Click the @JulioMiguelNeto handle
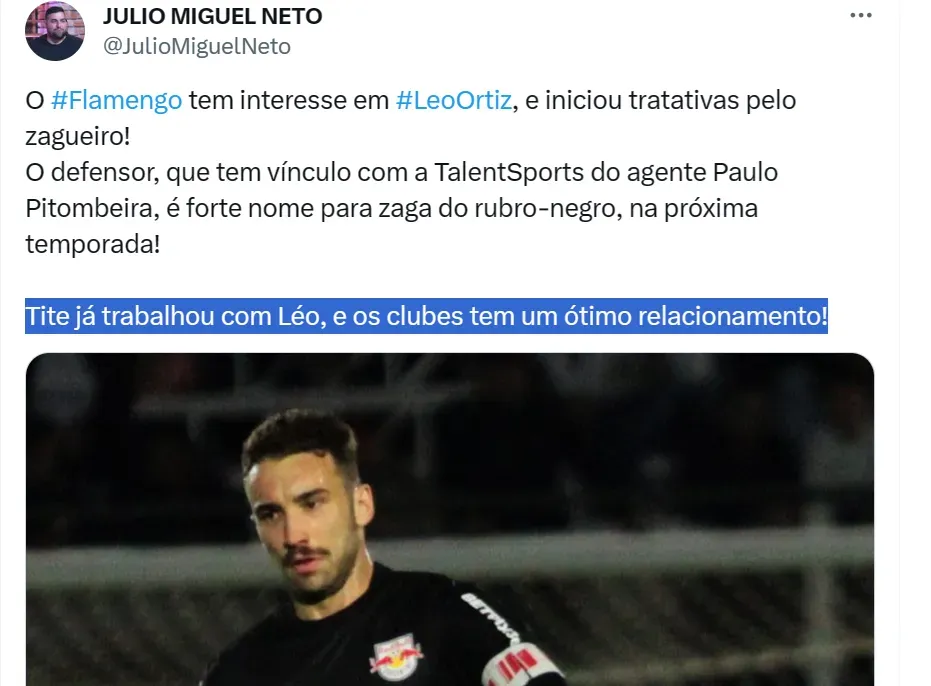The height and width of the screenshot is (686, 931). point(197,46)
